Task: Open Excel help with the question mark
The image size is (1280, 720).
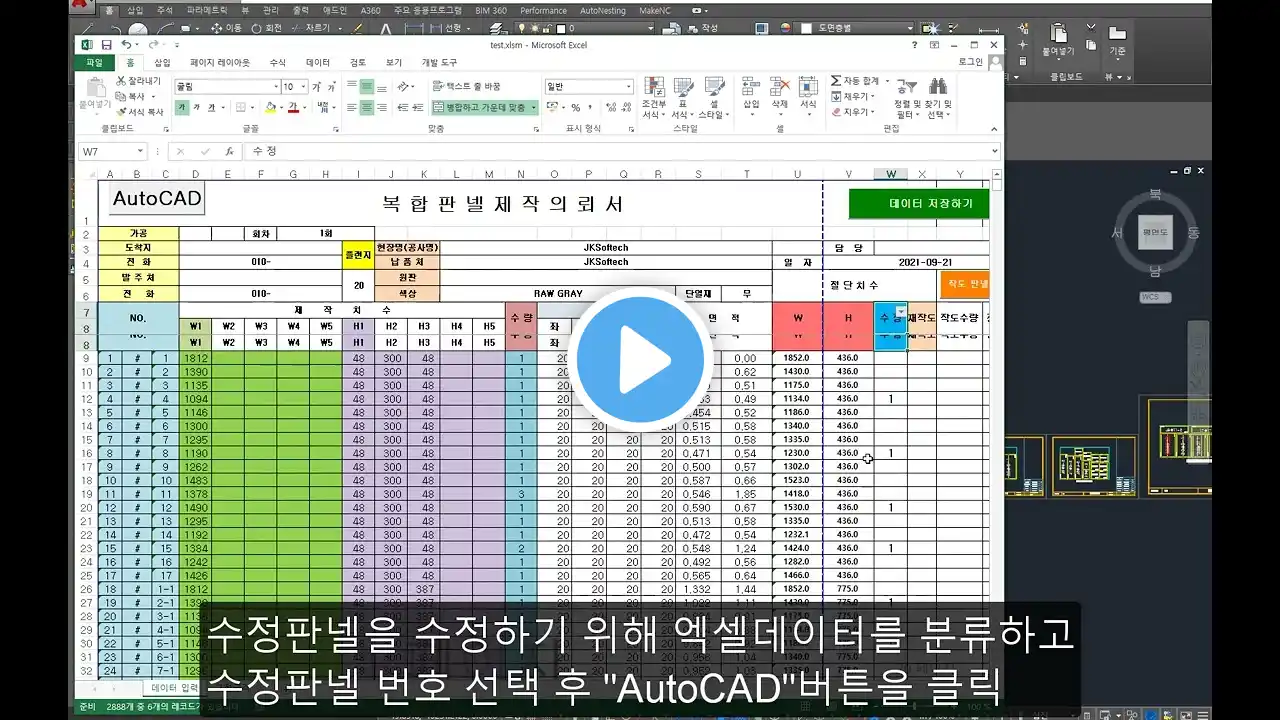Action: click(915, 45)
